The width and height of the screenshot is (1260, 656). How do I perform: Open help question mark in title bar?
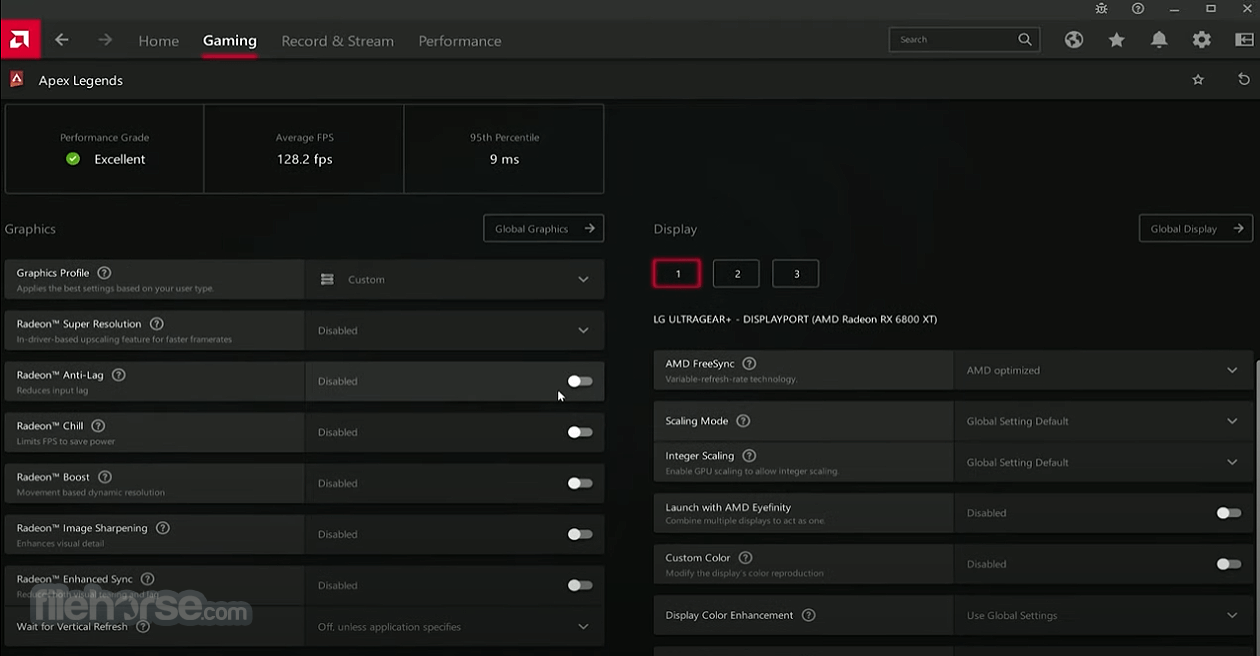point(1138,8)
